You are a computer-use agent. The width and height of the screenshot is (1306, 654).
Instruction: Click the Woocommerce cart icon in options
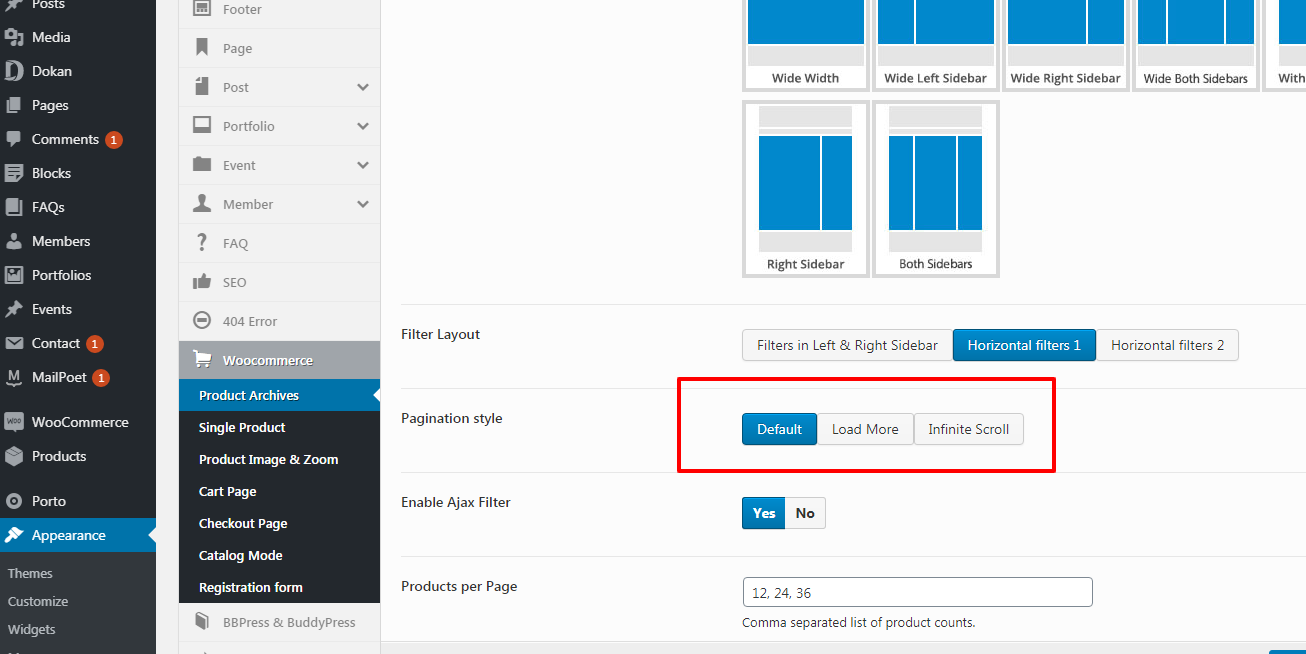tap(202, 360)
